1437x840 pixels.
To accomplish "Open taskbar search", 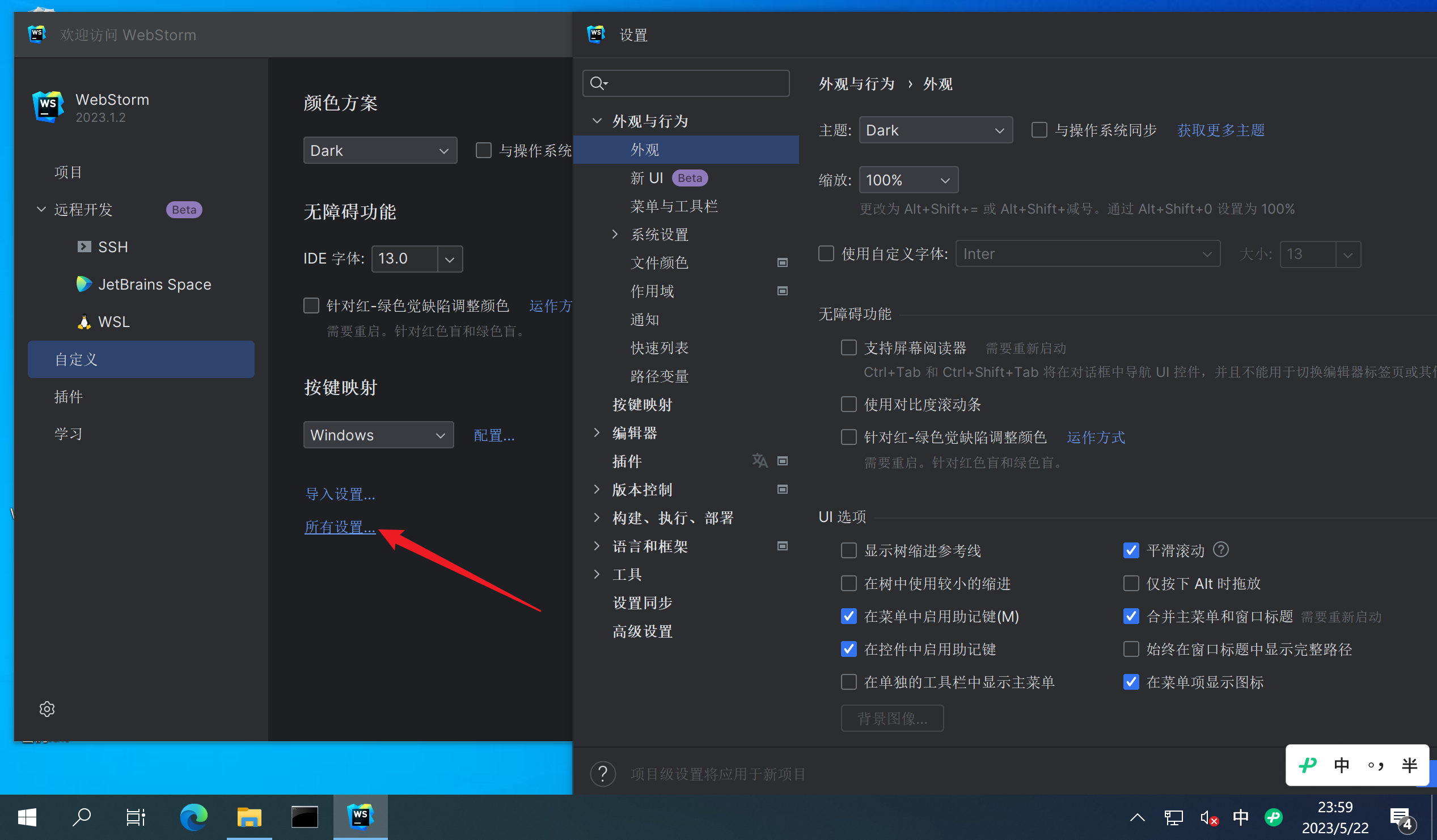I will (82, 817).
